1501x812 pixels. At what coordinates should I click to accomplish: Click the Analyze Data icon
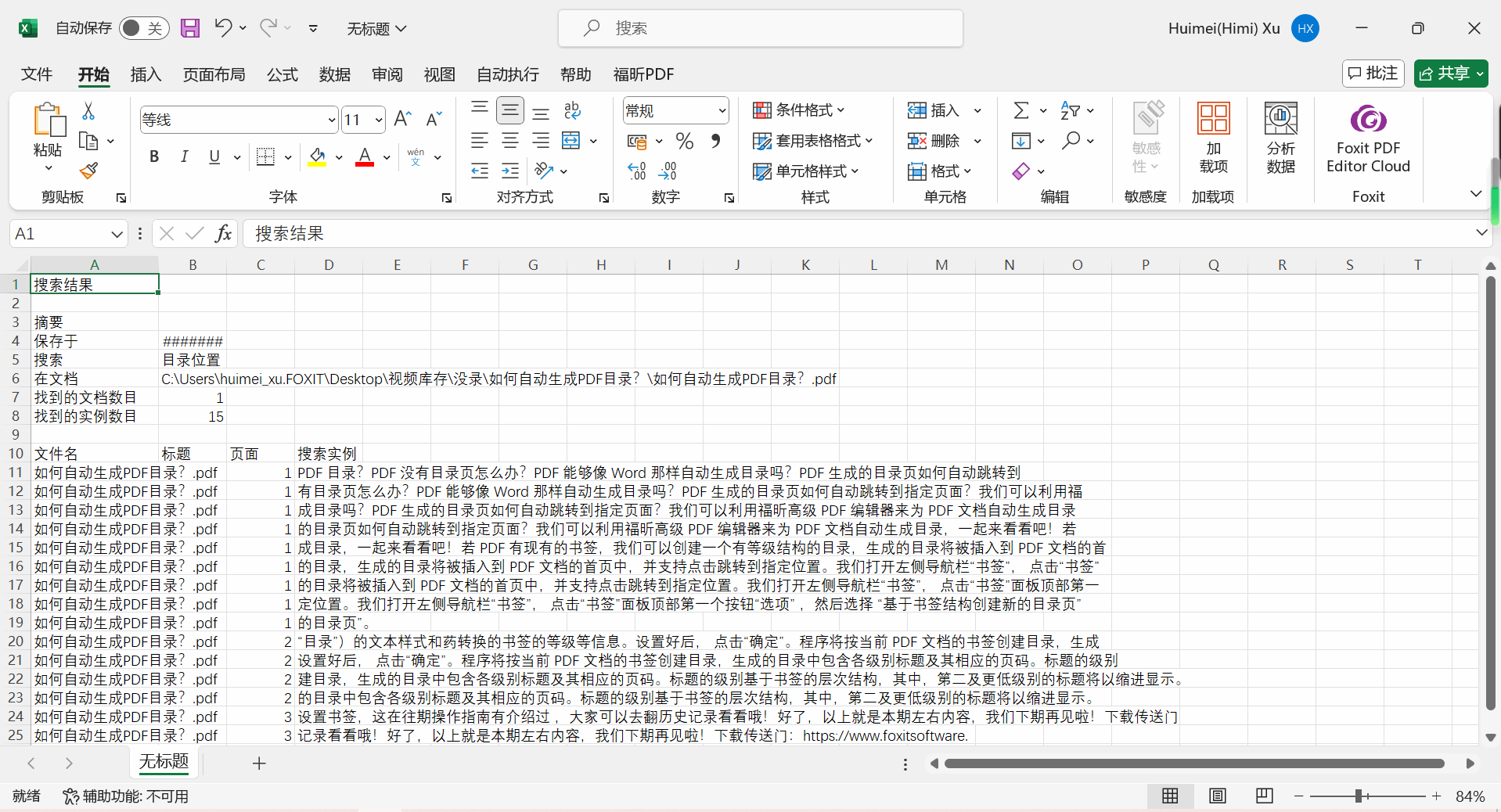point(1280,138)
